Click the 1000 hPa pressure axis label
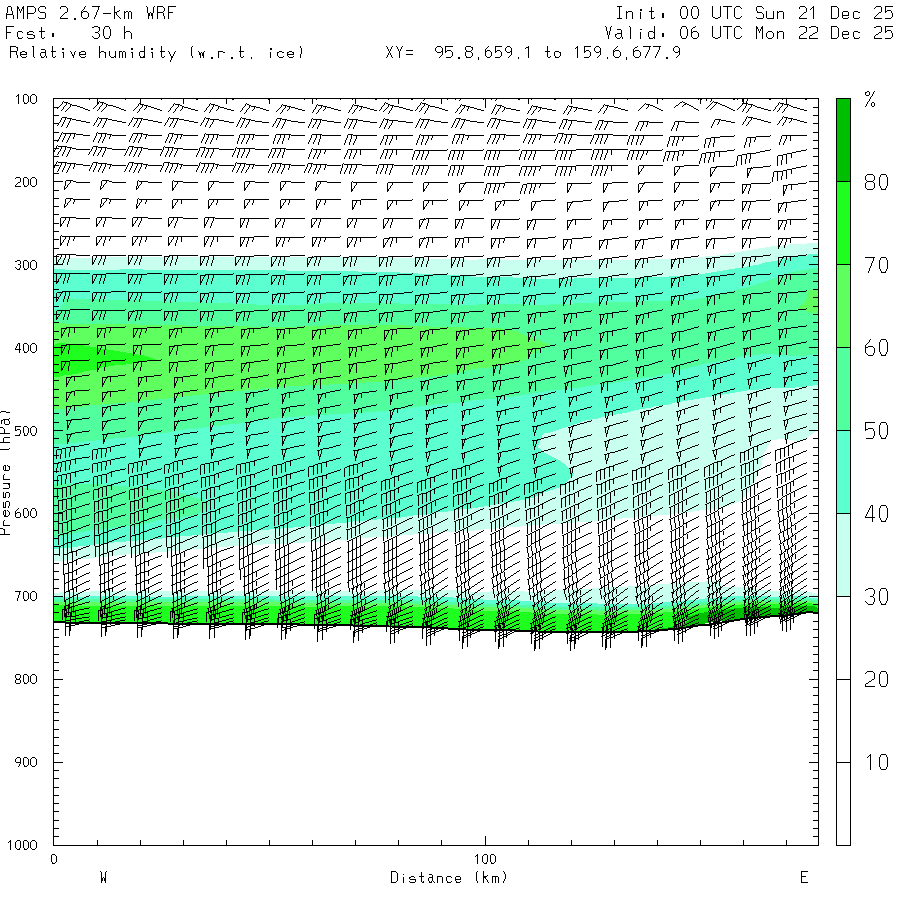This screenshot has height=900, width=900. click(22, 845)
